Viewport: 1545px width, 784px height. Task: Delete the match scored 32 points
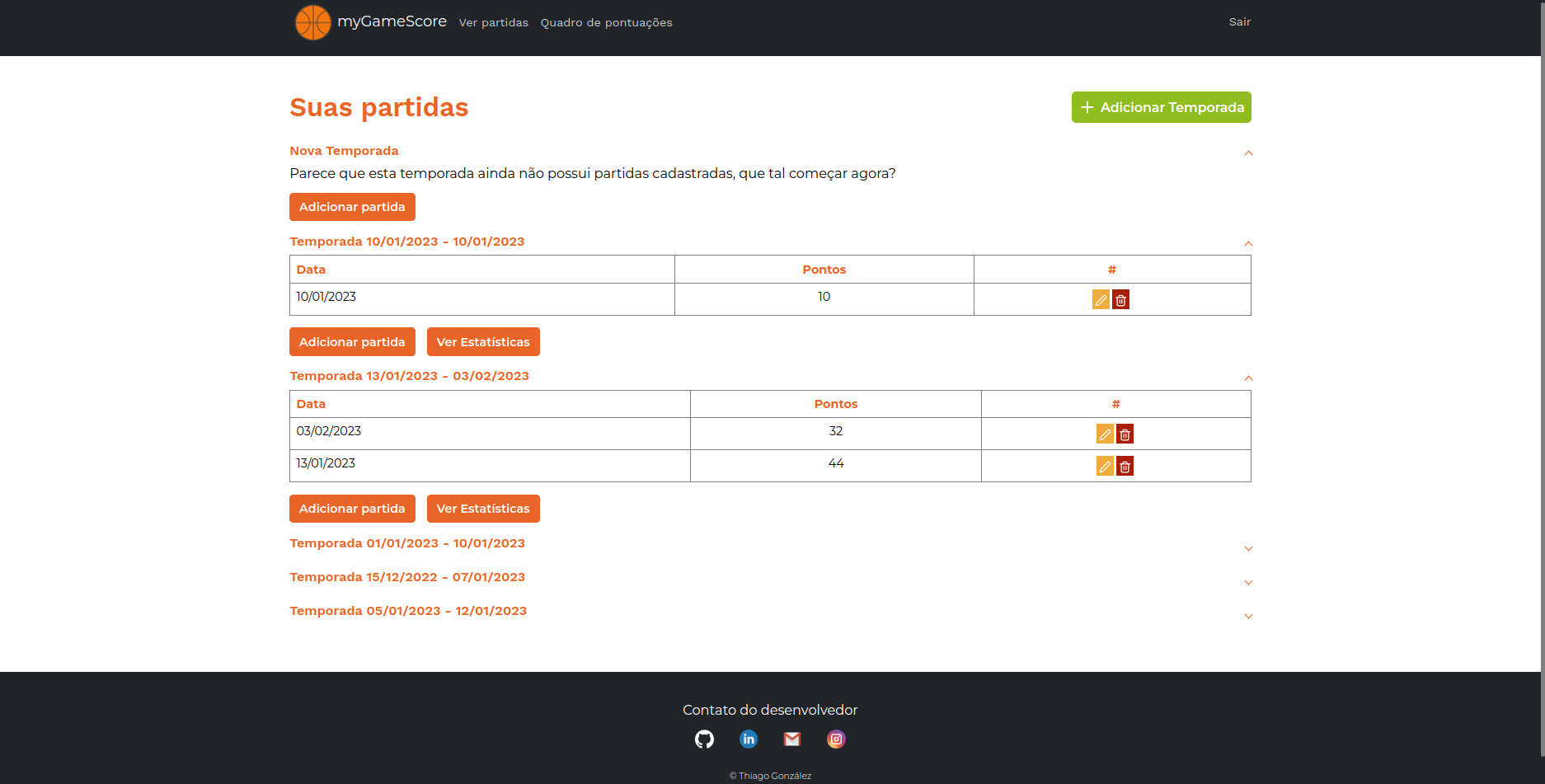pyautogui.click(x=1125, y=433)
